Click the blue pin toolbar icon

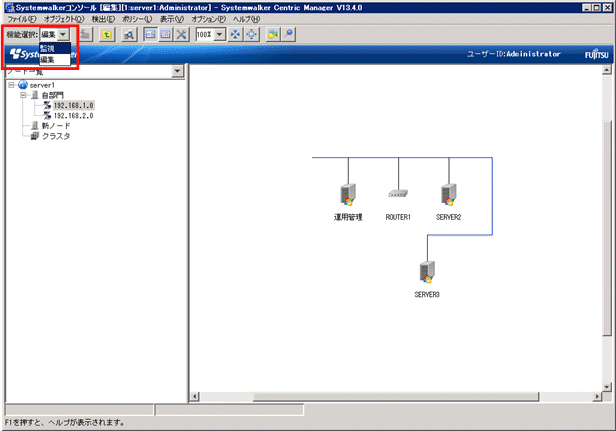(289, 35)
